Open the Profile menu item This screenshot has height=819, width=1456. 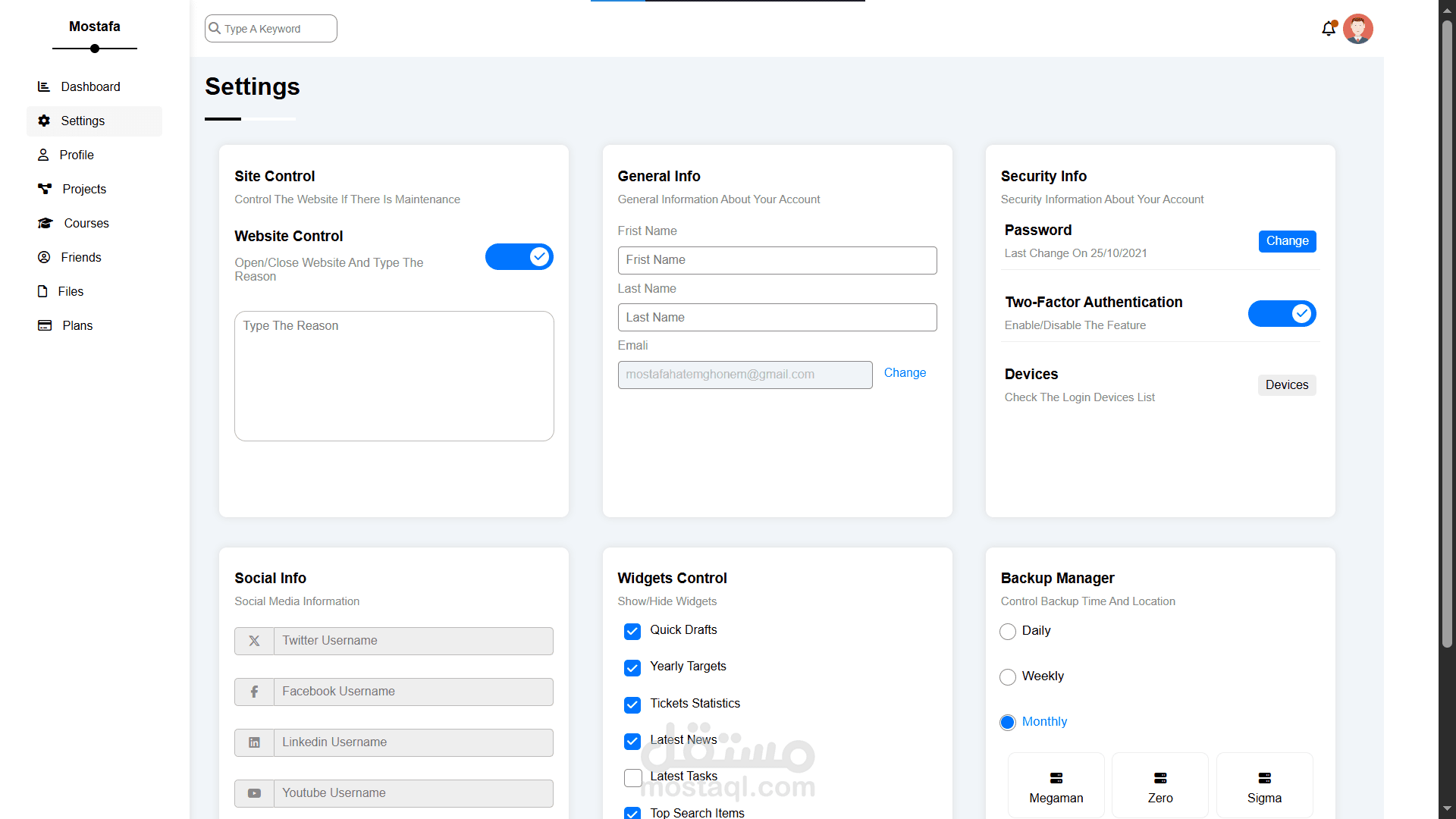coord(77,155)
